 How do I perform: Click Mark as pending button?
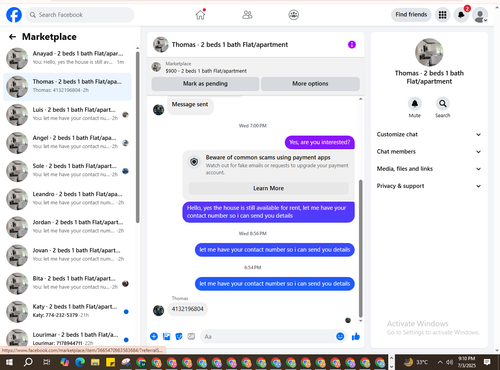[205, 84]
